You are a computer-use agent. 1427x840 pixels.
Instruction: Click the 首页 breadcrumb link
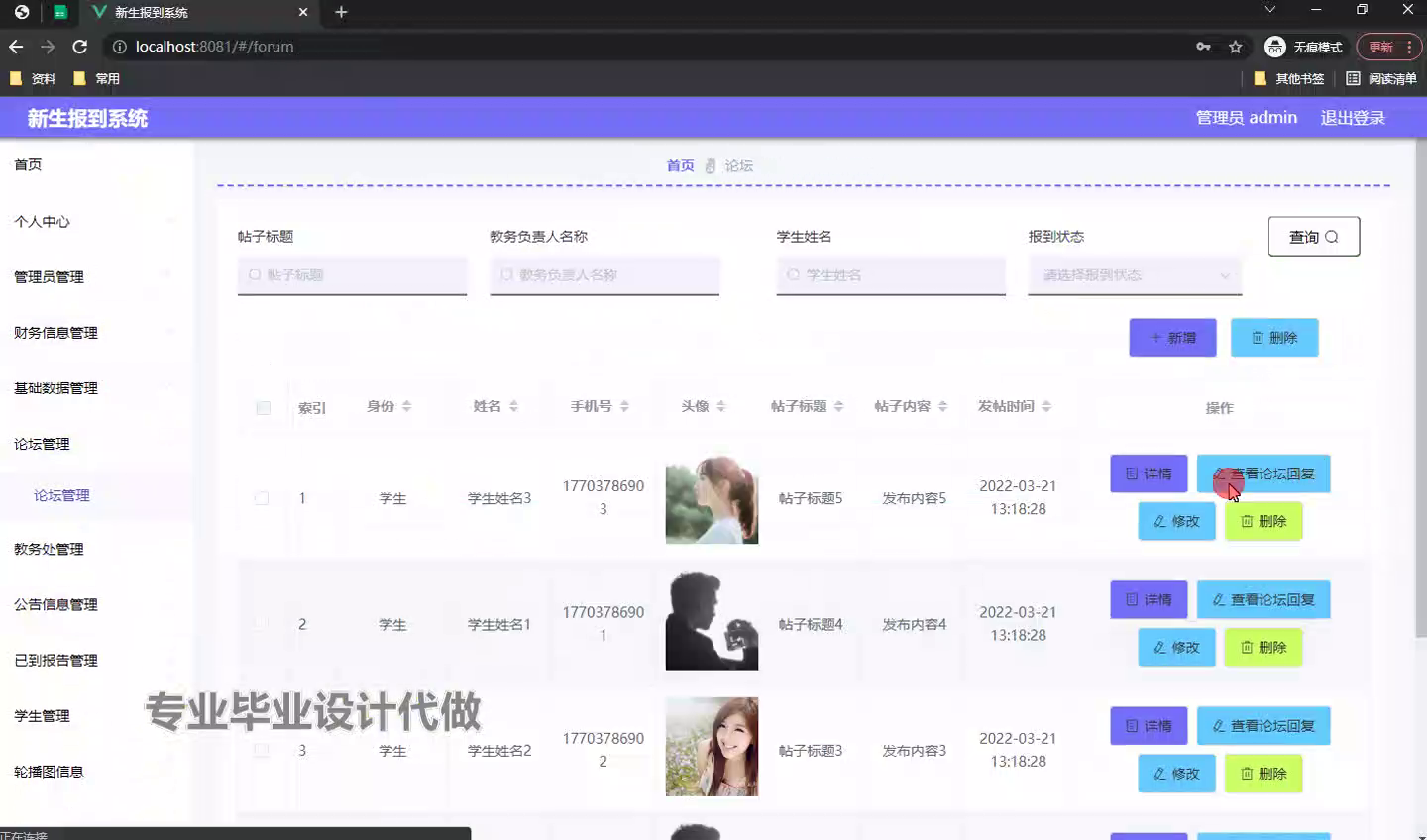pos(680,165)
